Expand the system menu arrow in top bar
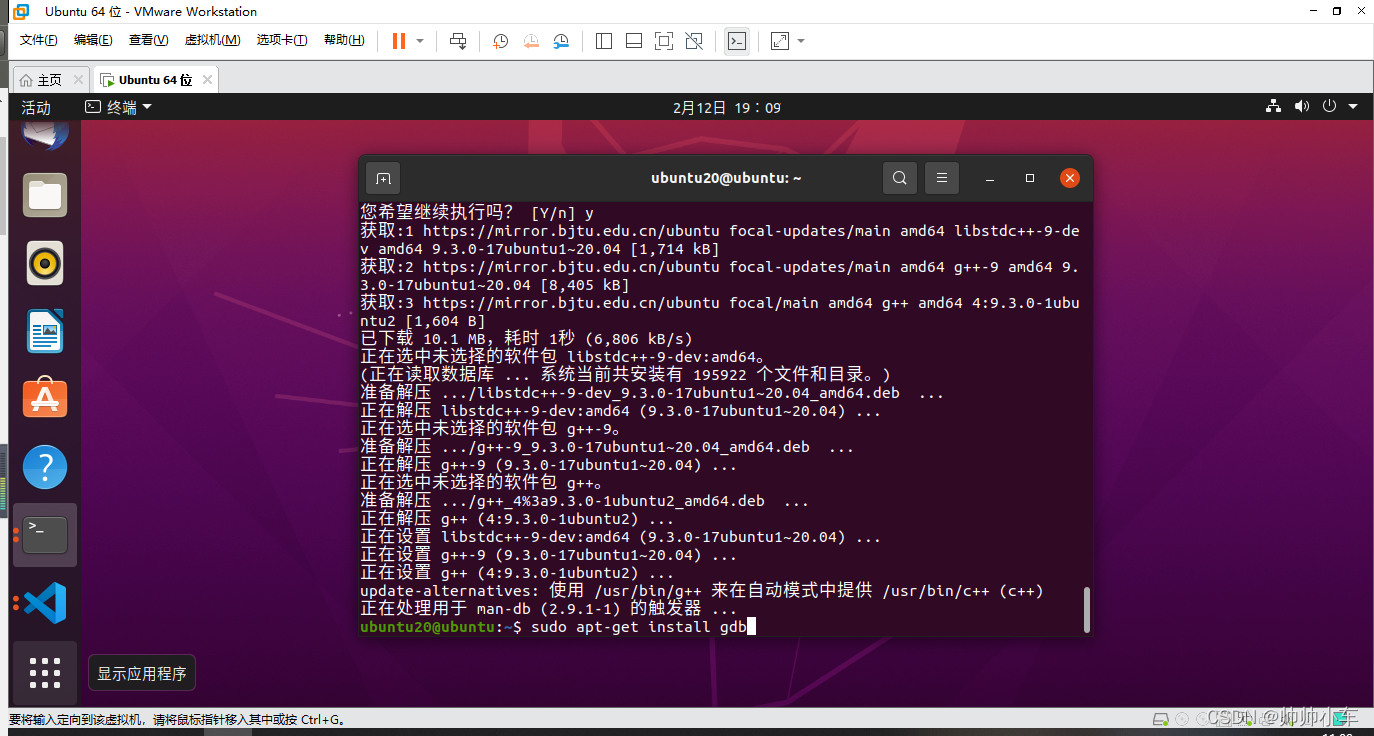Image resolution: width=1374 pixels, height=736 pixels. click(1353, 107)
